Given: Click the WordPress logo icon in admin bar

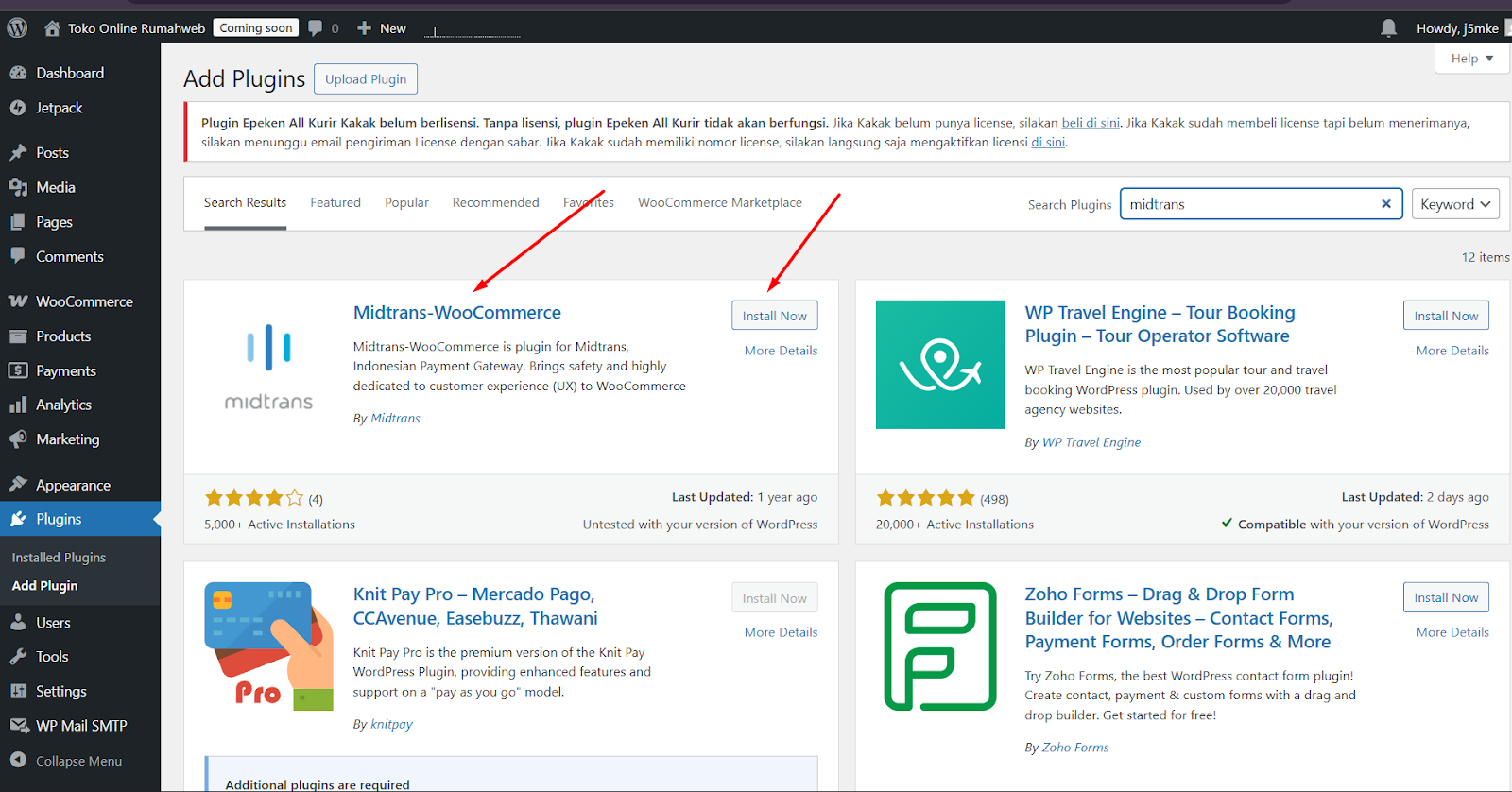Looking at the screenshot, I should click(17, 28).
